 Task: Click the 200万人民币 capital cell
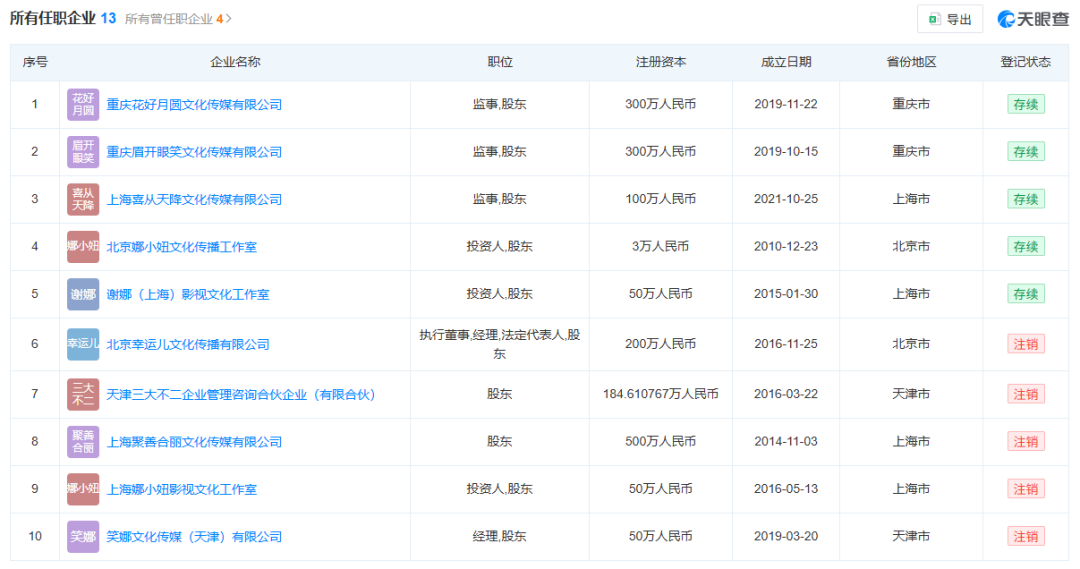pyautogui.click(x=661, y=344)
